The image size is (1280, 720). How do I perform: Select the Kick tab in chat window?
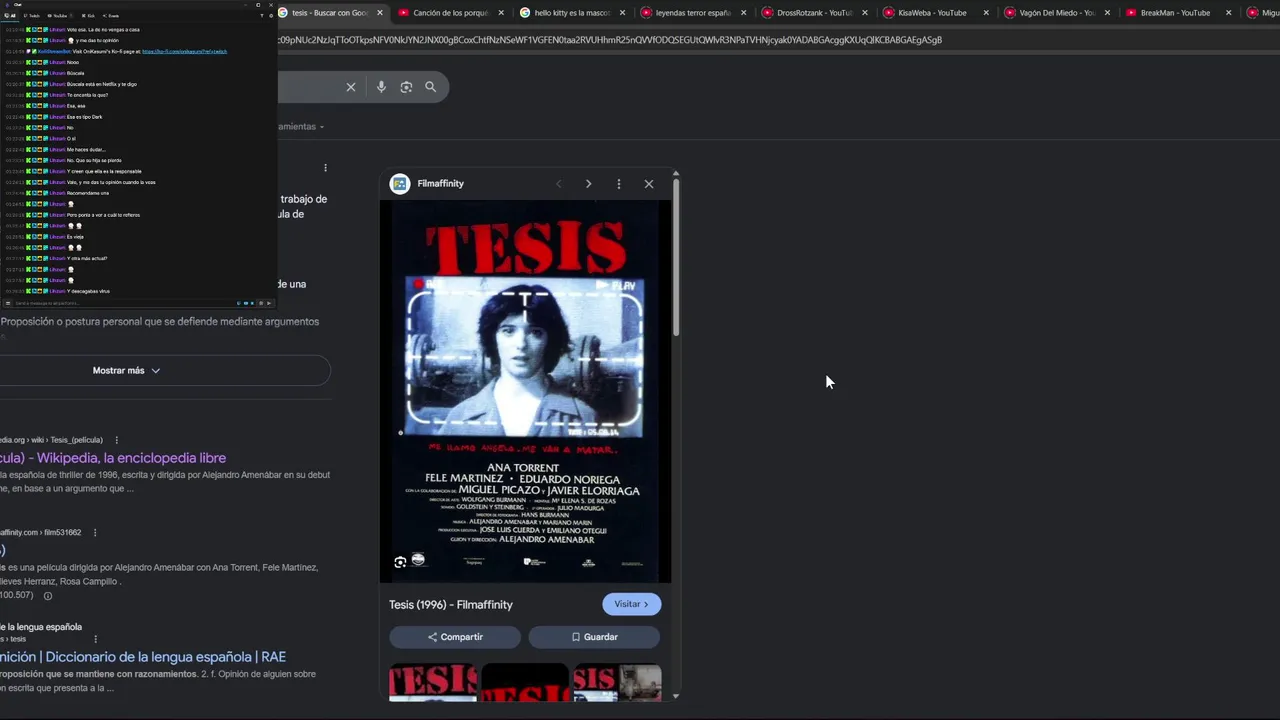click(87, 16)
